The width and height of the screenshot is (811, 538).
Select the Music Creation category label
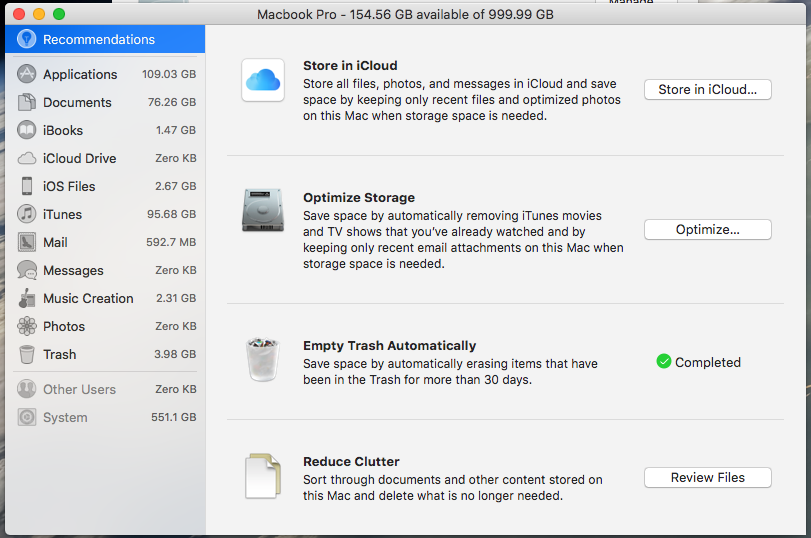tap(88, 298)
